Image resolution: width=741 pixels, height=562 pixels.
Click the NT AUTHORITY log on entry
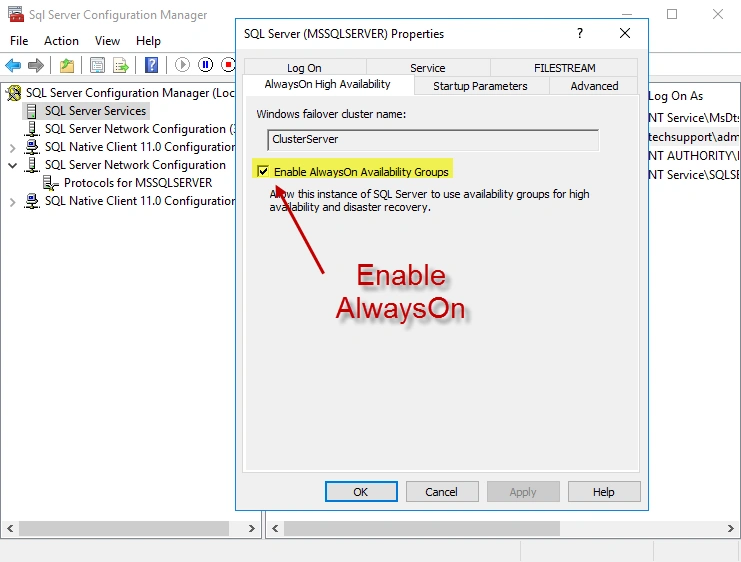point(693,156)
